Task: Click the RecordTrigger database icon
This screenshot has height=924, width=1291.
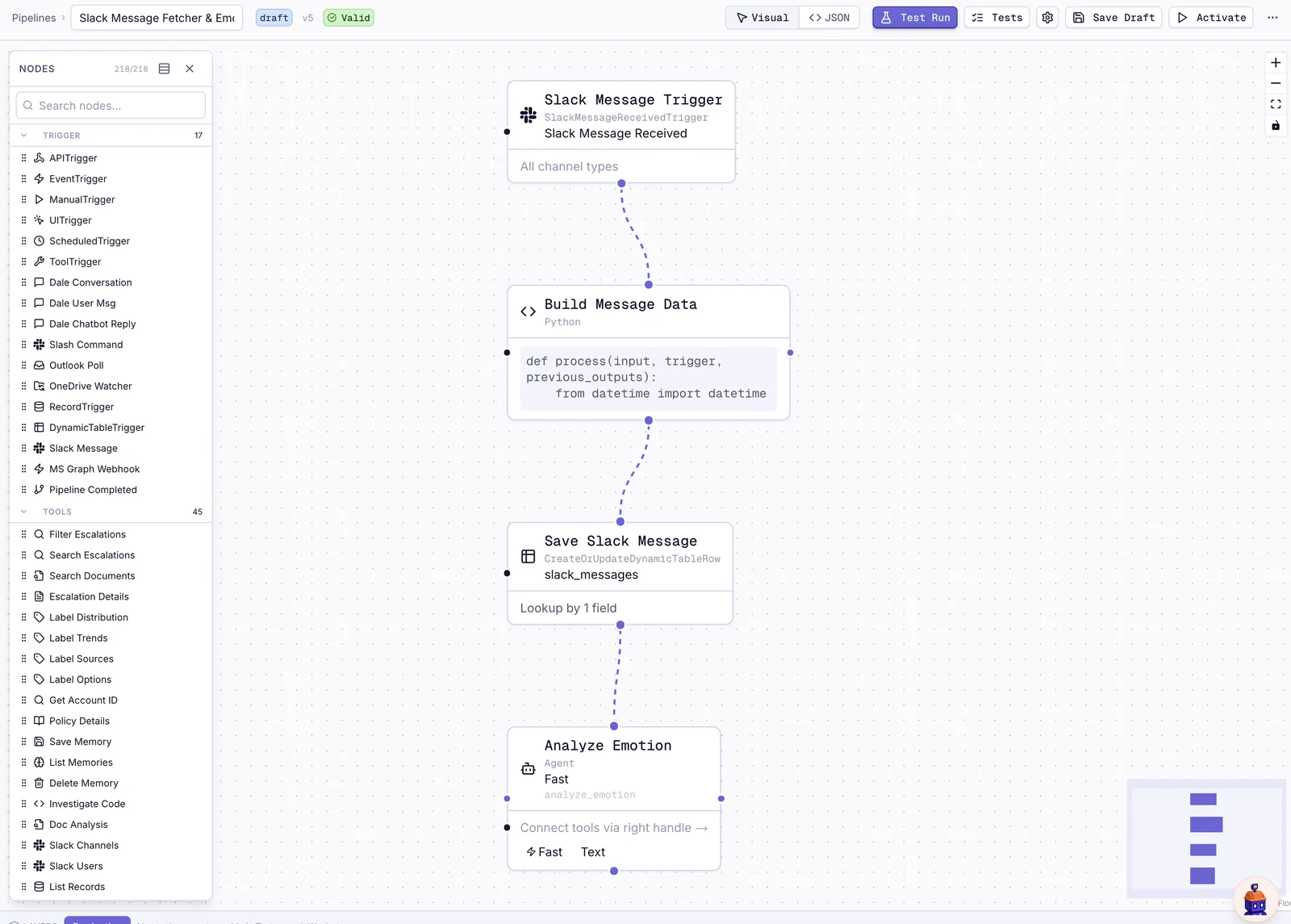Action: coord(39,407)
